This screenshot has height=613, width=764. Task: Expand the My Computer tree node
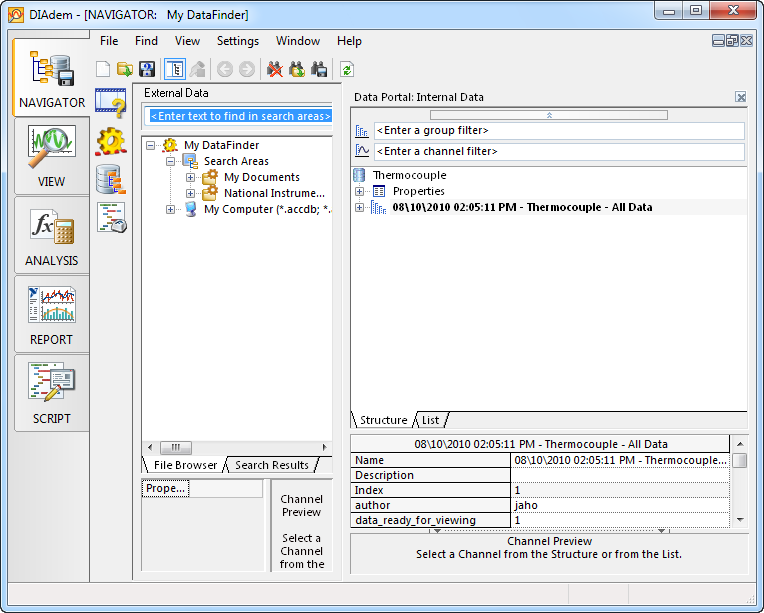[170, 209]
